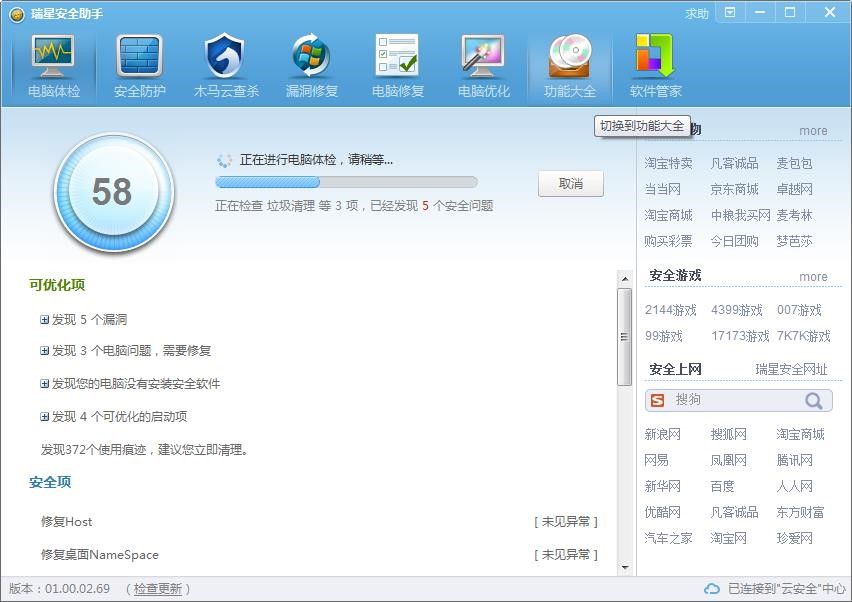The height and width of the screenshot is (602, 852).
Task: Open the 瑞星安全网址 link
Action: [x=791, y=369]
